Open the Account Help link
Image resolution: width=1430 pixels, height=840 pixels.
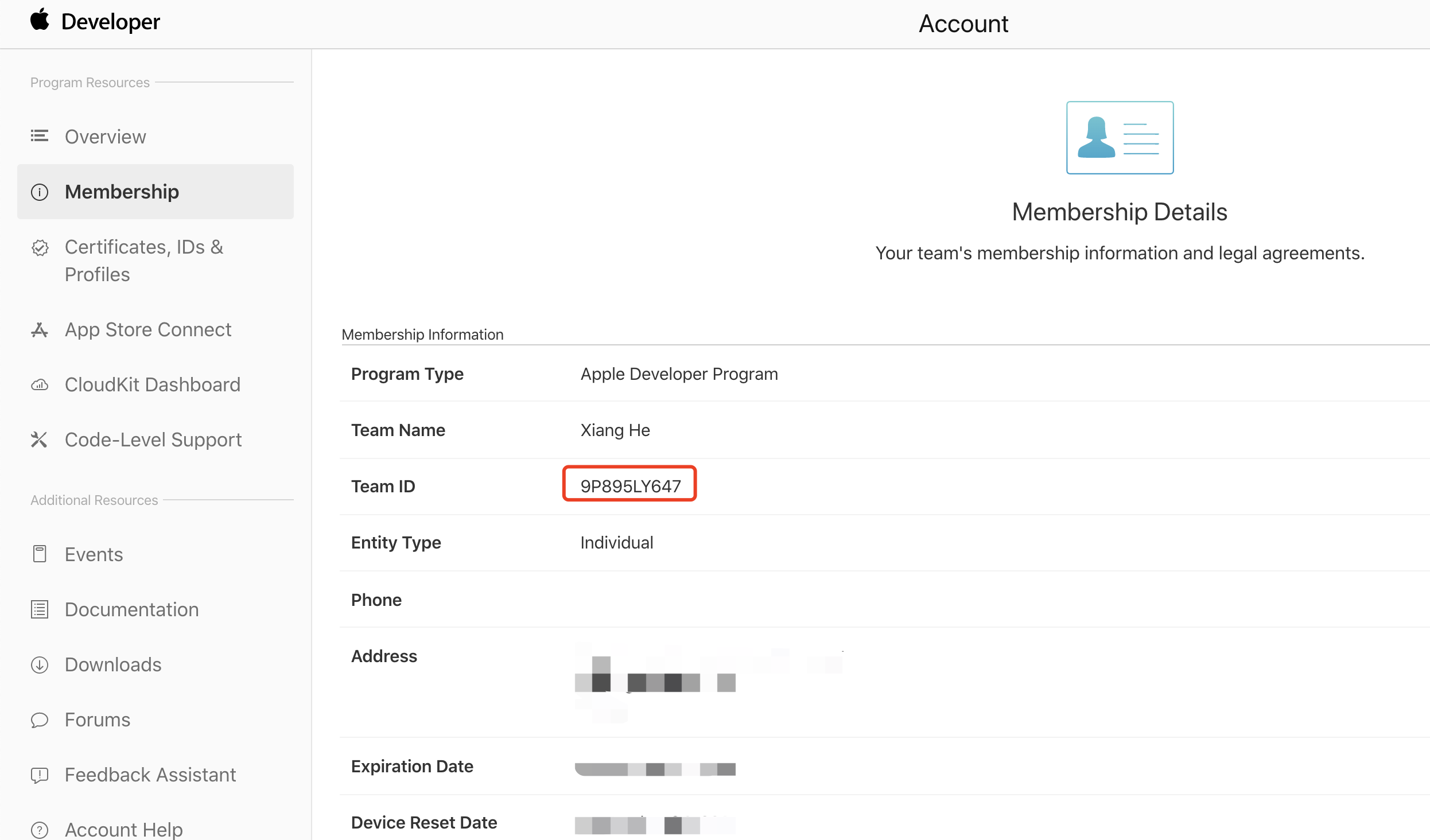[123, 829]
